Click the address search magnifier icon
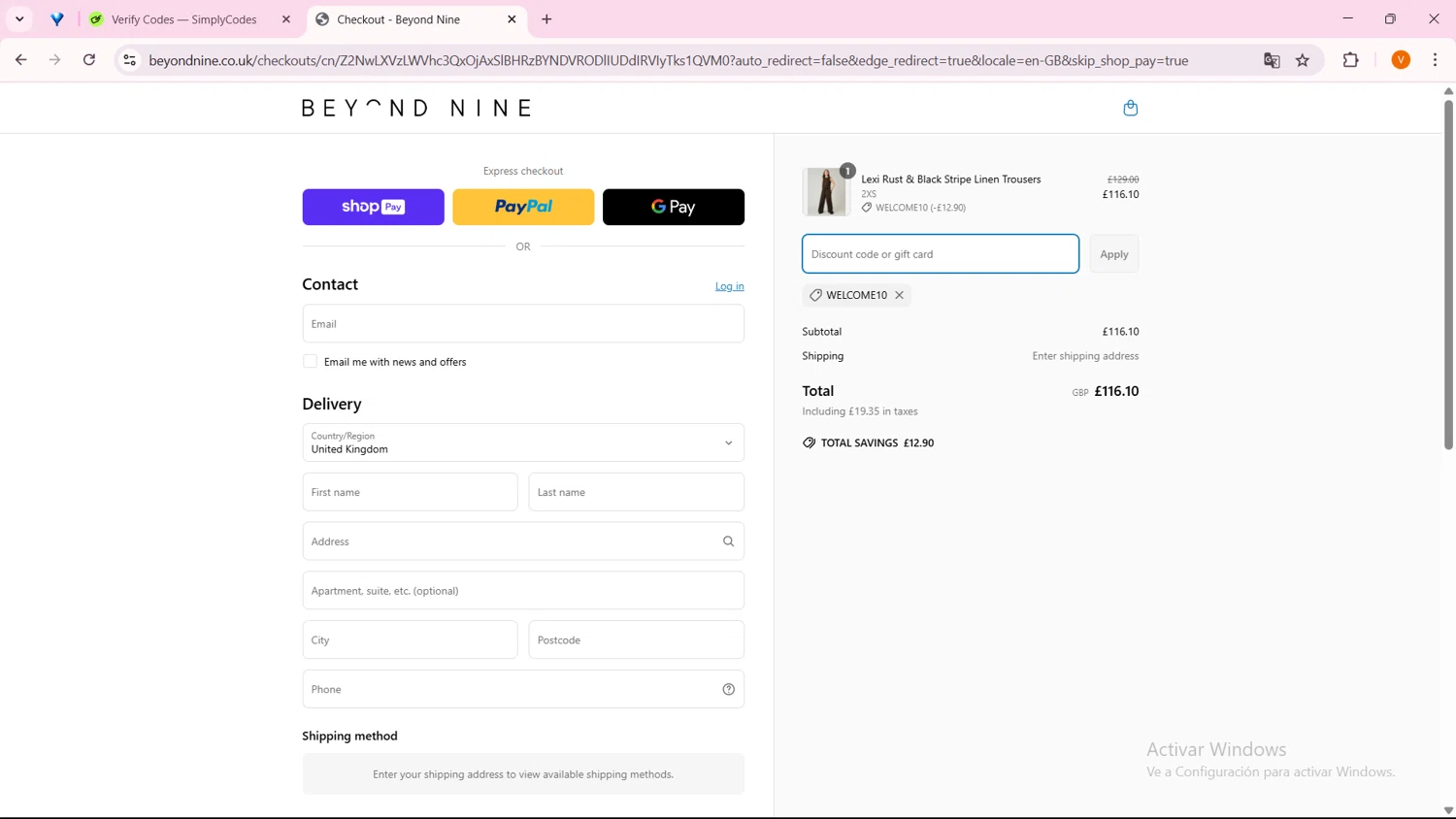1456x819 pixels. [x=728, y=541]
